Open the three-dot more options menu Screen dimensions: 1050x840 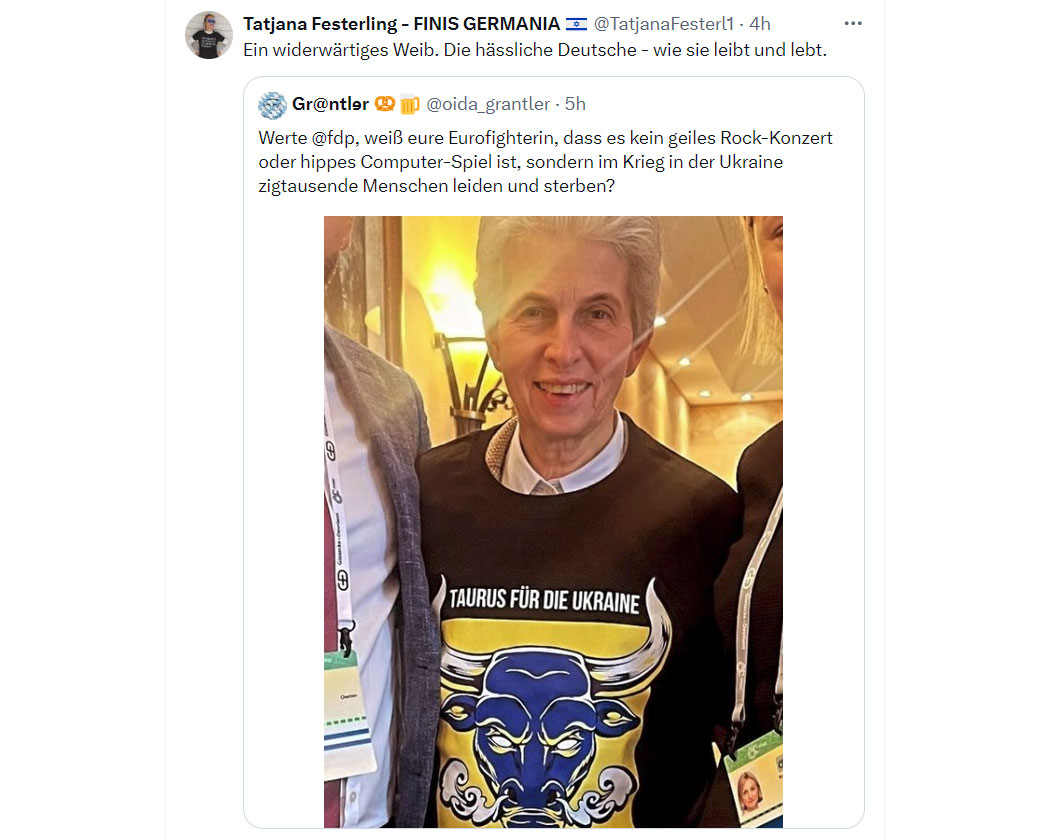point(852,23)
